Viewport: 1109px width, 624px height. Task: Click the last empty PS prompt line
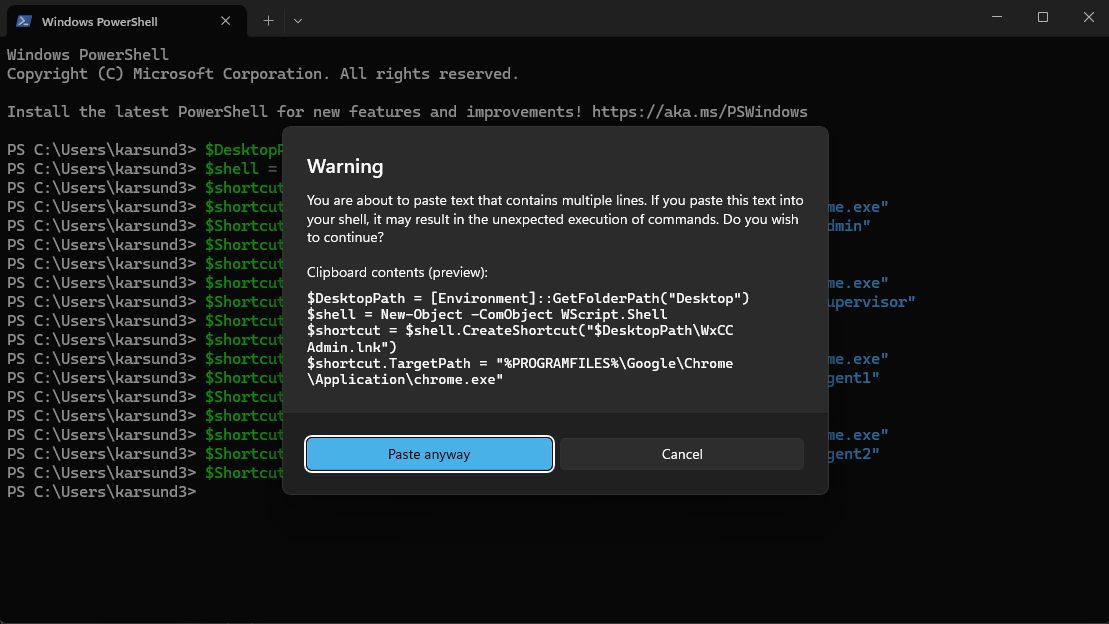[102, 492]
